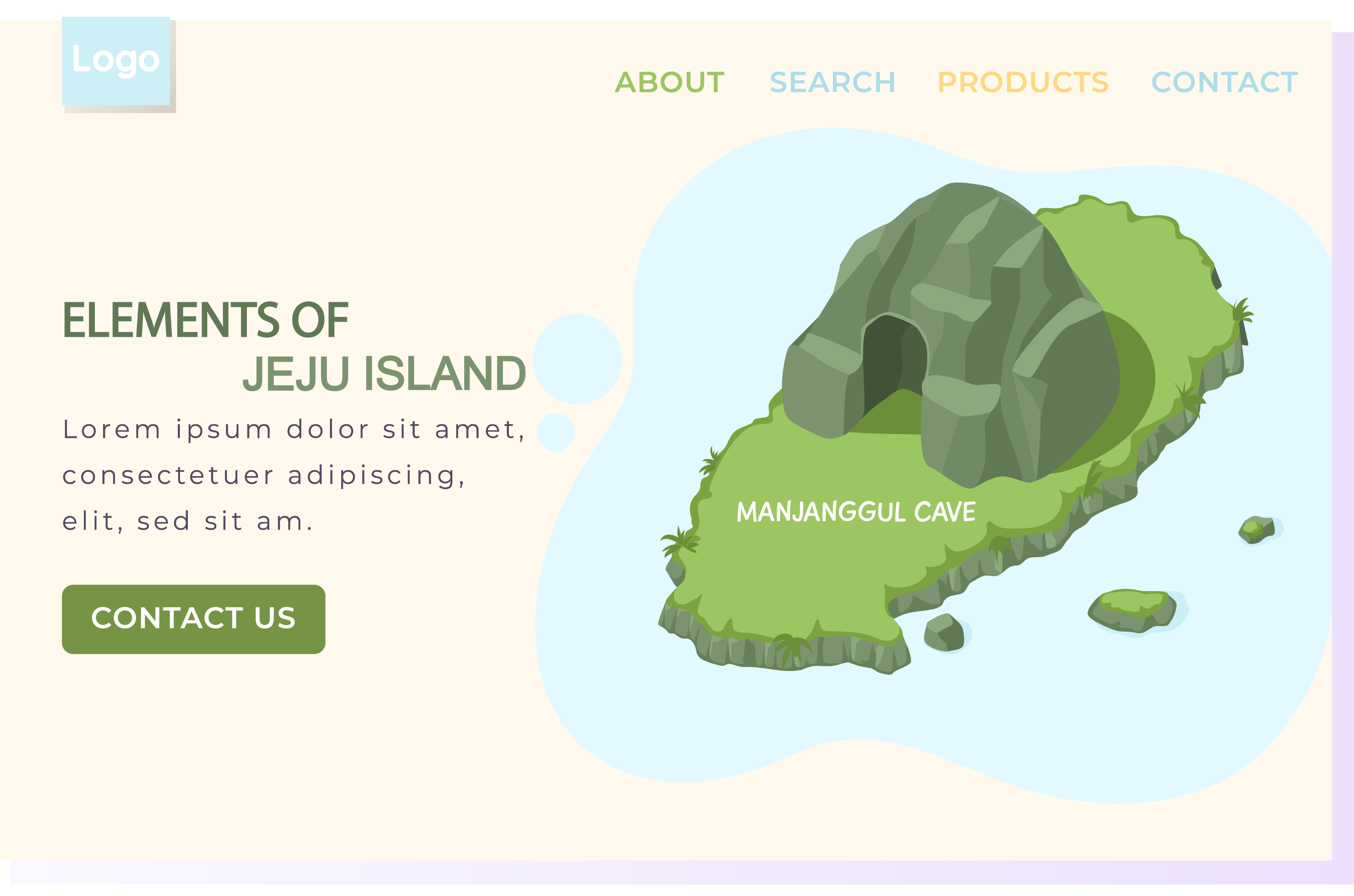Select the Manjanggul Cave label
The width and height of the screenshot is (1354, 896).
pos(856,512)
